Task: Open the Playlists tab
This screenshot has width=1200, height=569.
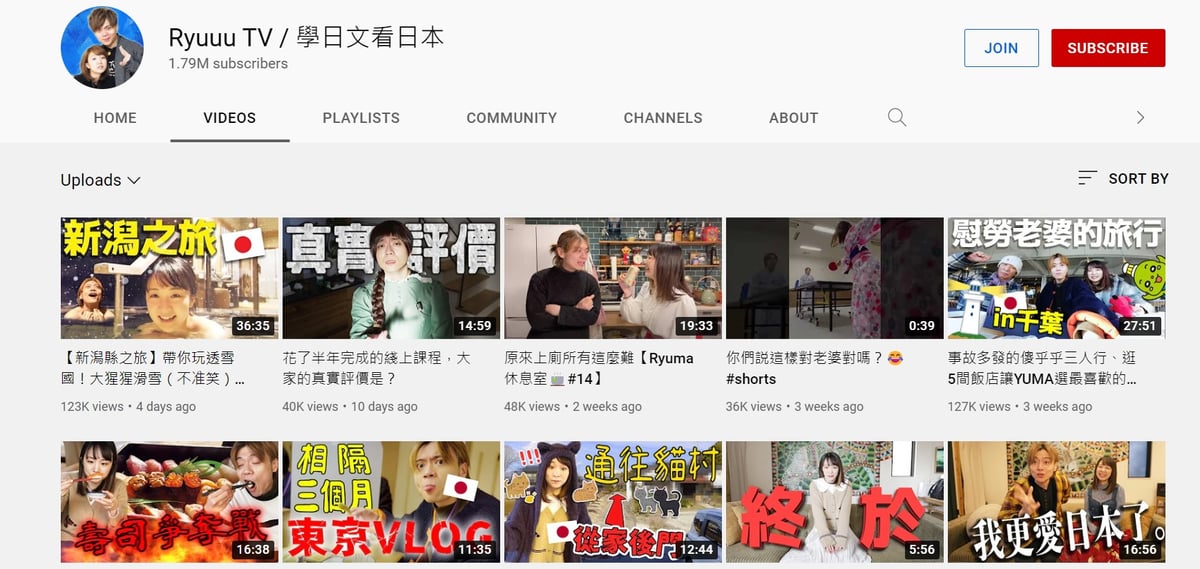Action: (x=361, y=118)
